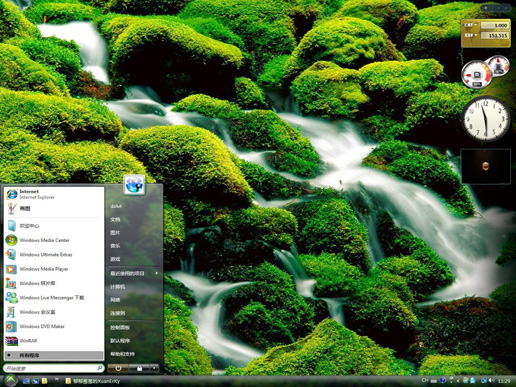Open 文档 (Documents)
Image resolution: width=516 pixels, height=387 pixels.
click(115, 219)
